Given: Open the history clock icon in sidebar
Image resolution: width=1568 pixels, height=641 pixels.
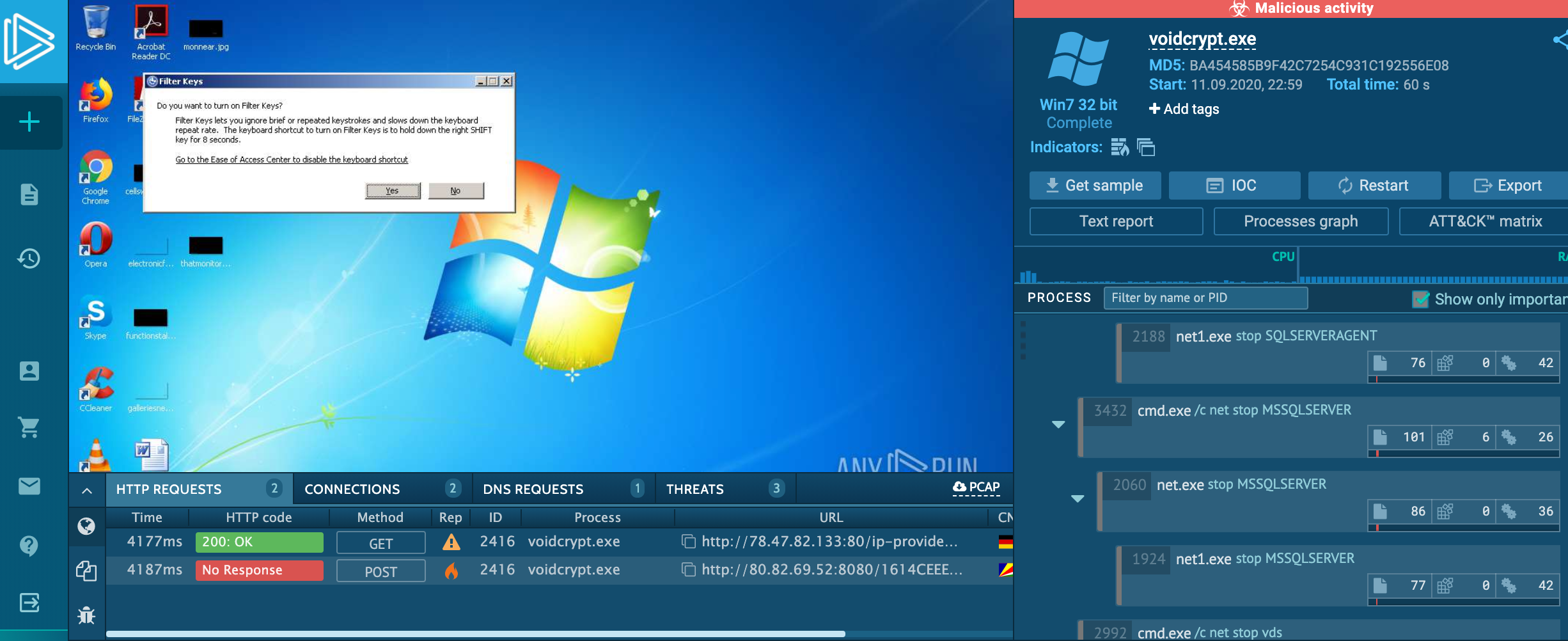Looking at the screenshot, I should point(29,258).
